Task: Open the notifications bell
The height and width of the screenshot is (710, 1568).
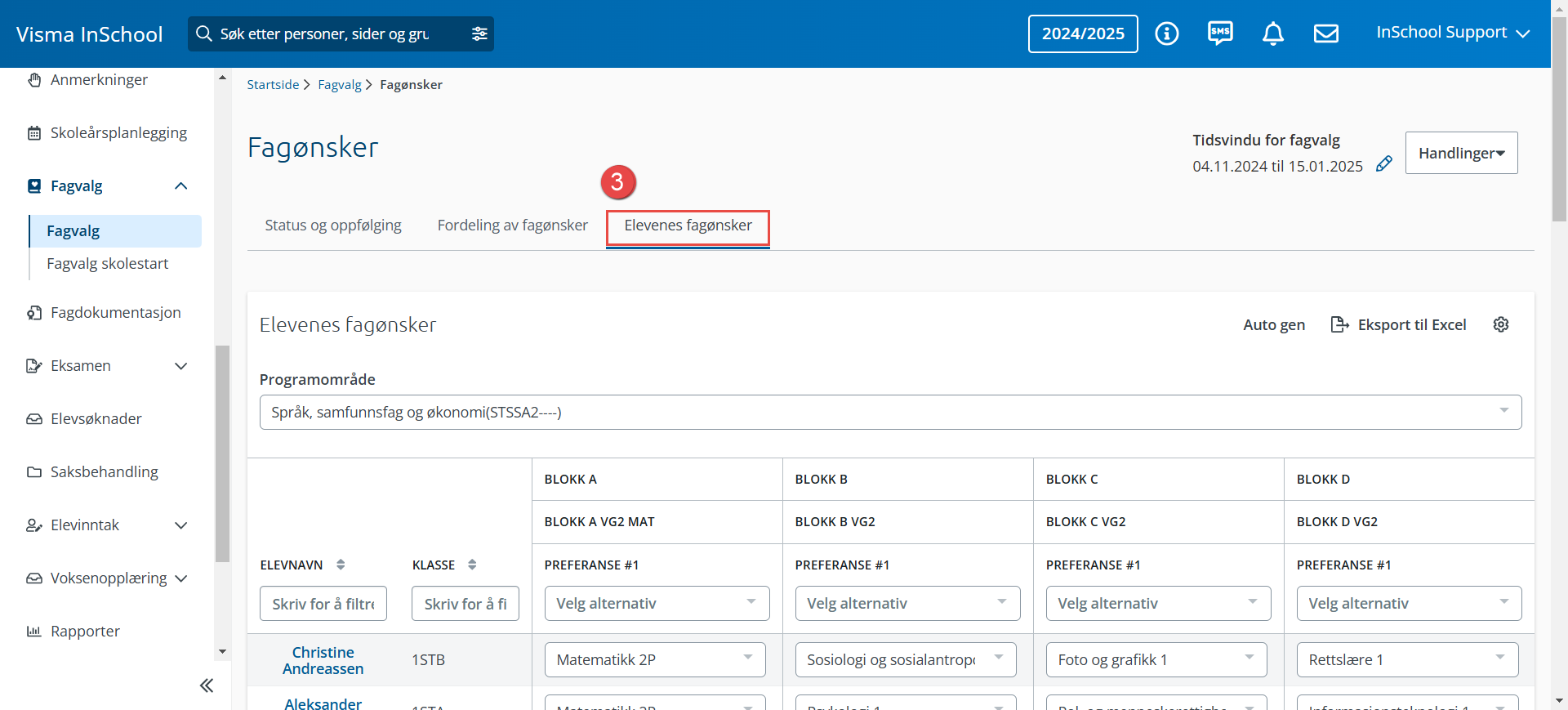Action: pos(1273,33)
